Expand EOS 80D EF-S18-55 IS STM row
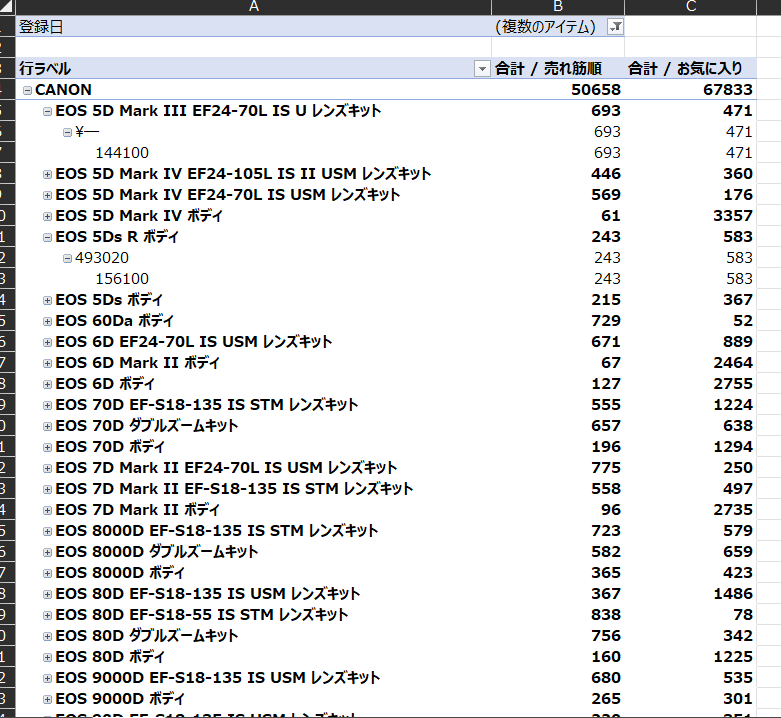The image size is (781, 718). click(x=47, y=615)
